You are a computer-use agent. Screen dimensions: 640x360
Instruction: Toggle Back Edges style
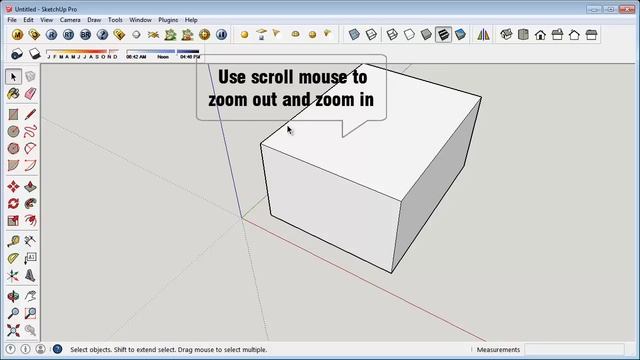tap(371, 35)
